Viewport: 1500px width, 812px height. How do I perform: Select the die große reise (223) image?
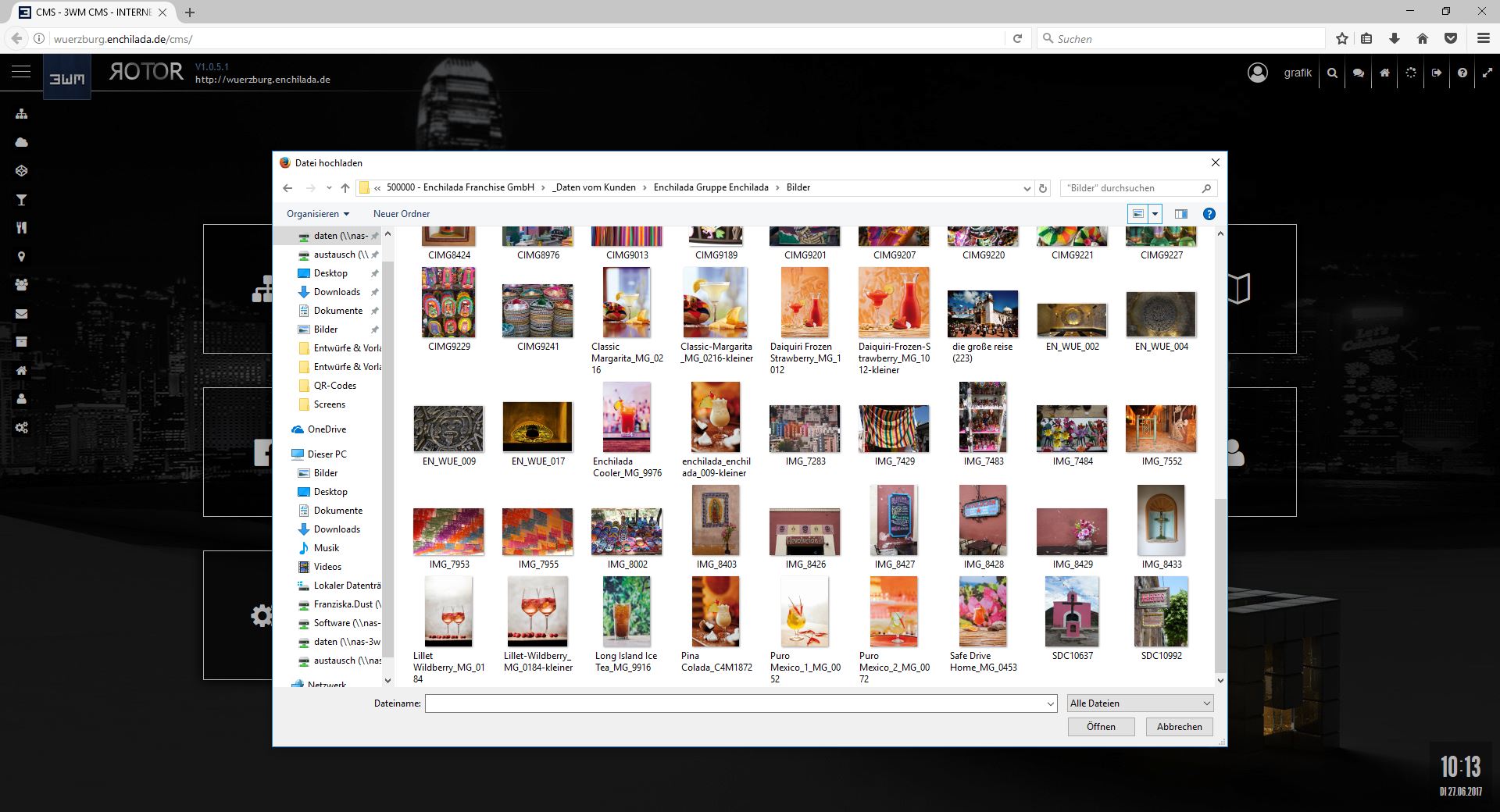983,326
